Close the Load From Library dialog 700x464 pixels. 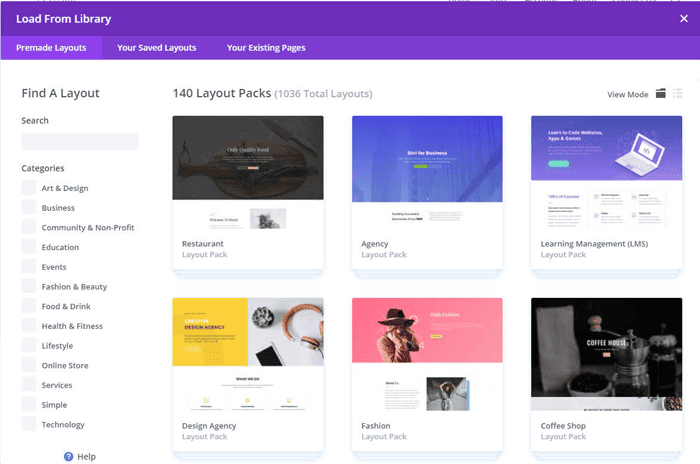click(x=683, y=18)
